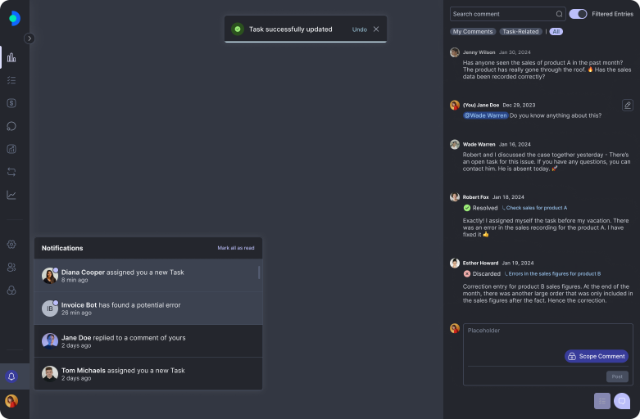Open the chat bubble icon in the sidebar
640x419 pixels.
(x=11, y=126)
